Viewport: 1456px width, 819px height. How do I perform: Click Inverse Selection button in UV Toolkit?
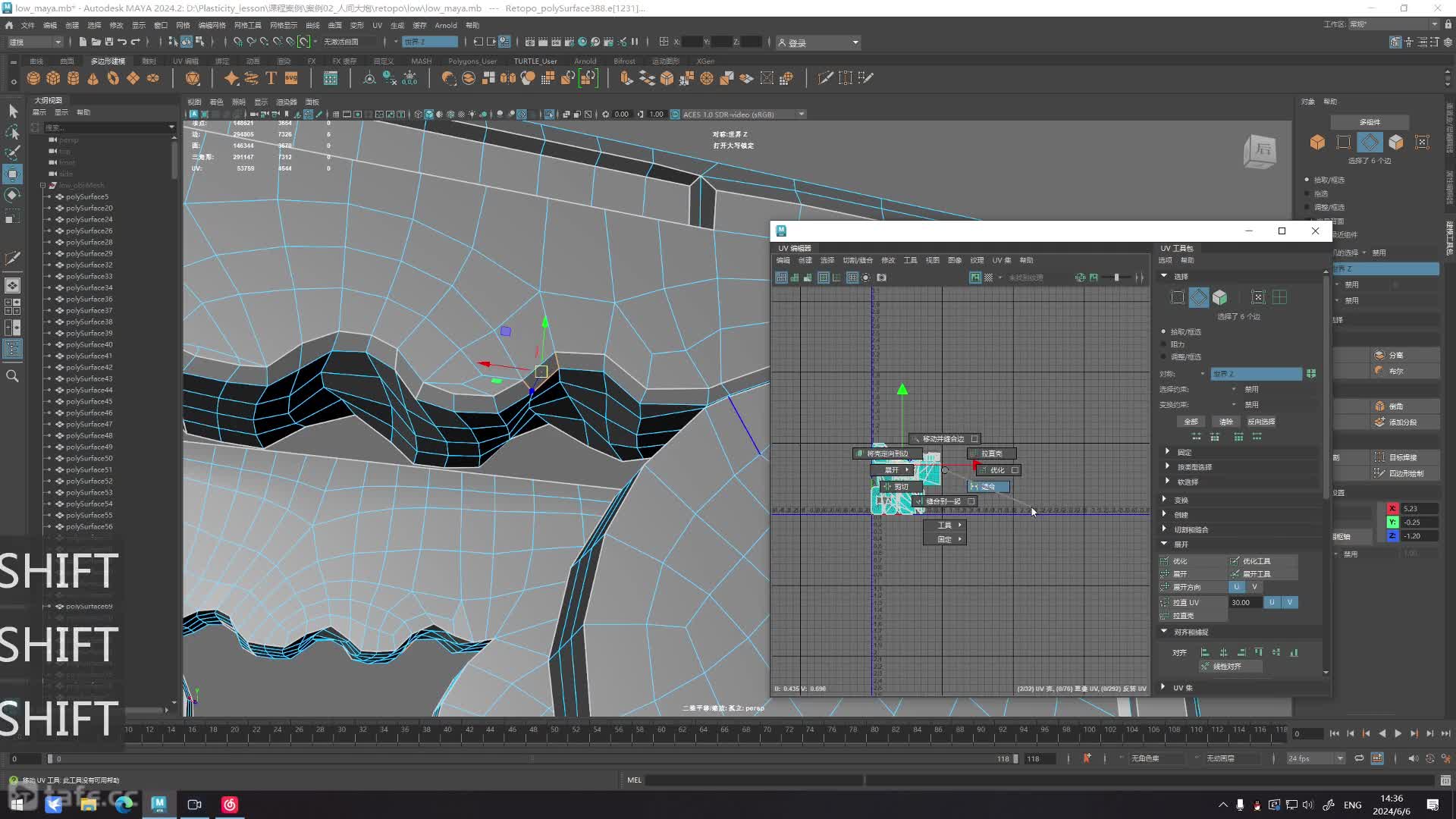tap(1261, 422)
